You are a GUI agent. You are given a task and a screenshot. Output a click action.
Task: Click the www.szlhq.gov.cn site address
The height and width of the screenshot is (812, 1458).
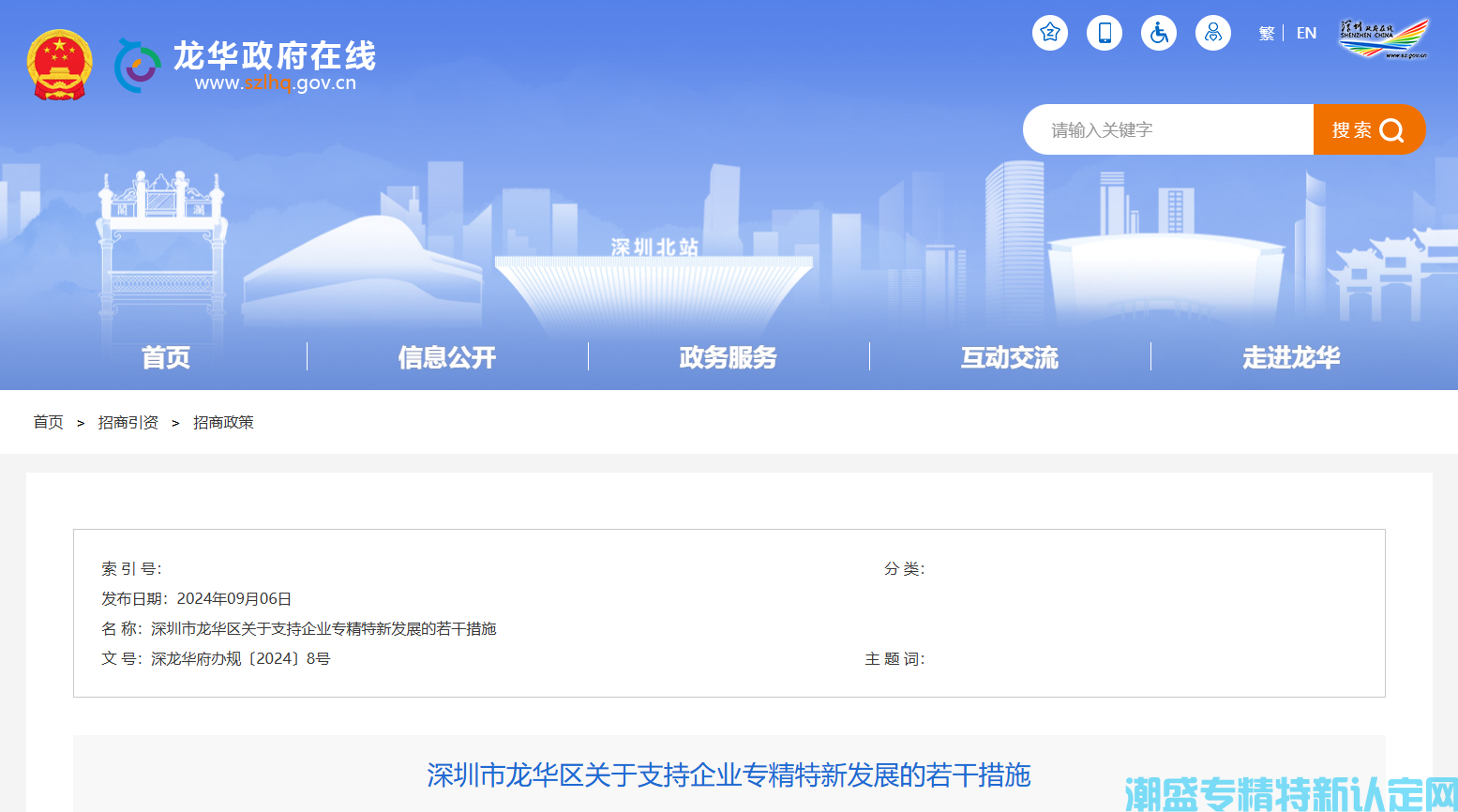coord(276,83)
